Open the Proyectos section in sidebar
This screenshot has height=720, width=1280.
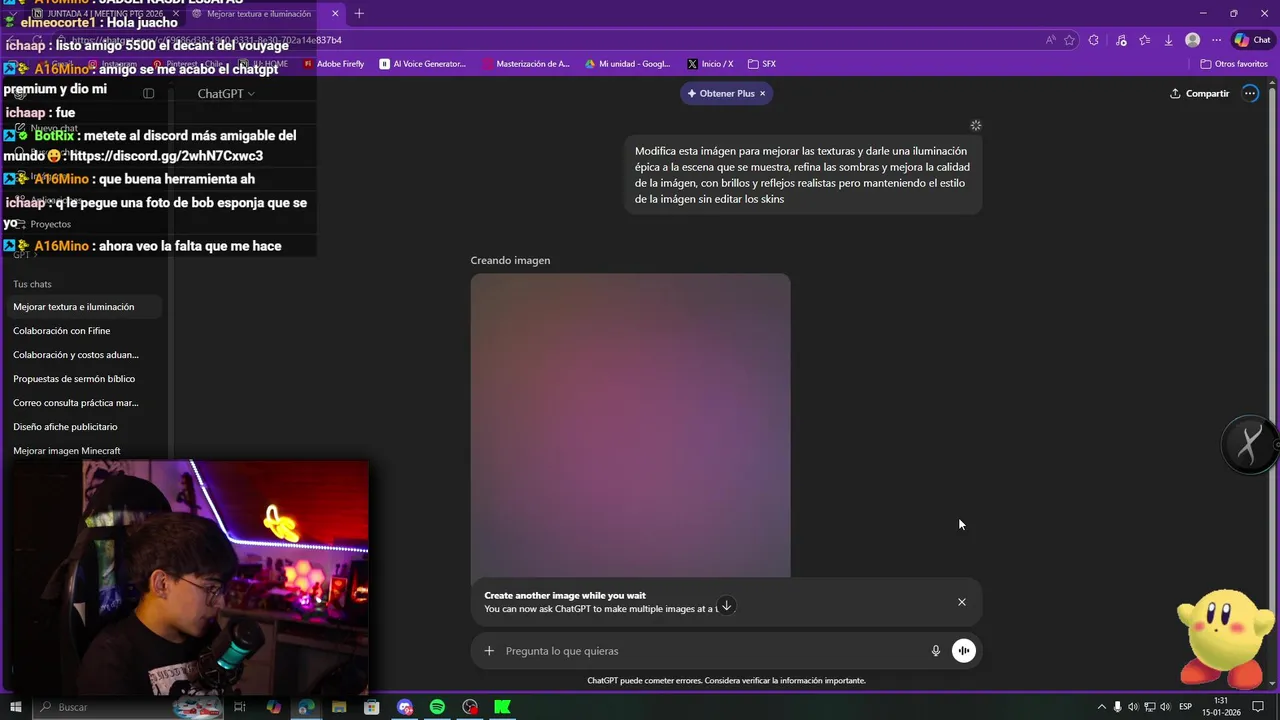50,224
